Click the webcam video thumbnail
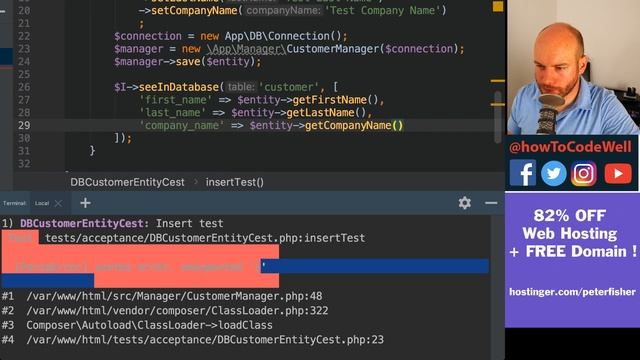 tap(573, 67)
